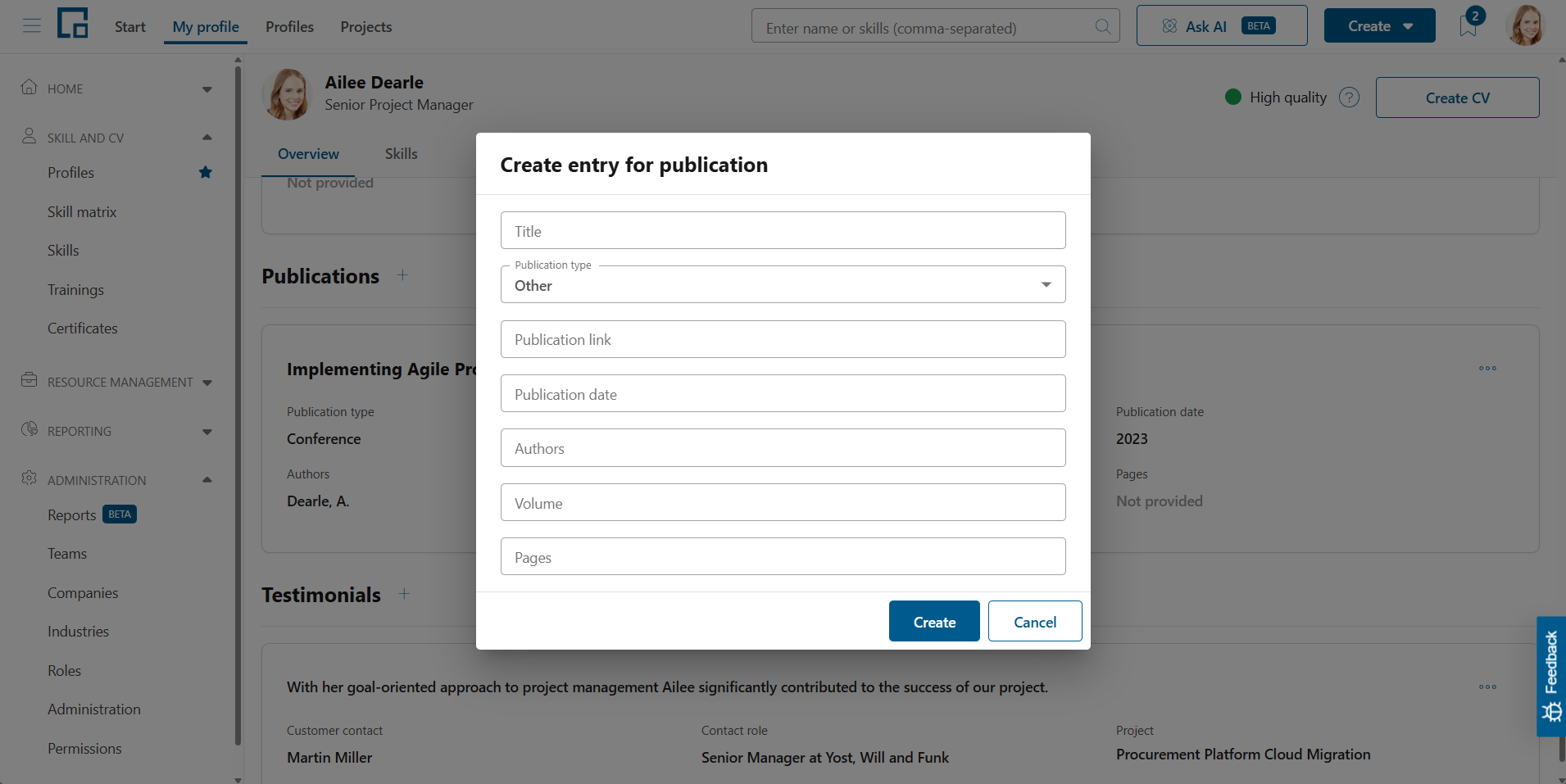The image size is (1566, 784).
Task: Collapse the Administration sidebar section
Action: click(x=207, y=480)
